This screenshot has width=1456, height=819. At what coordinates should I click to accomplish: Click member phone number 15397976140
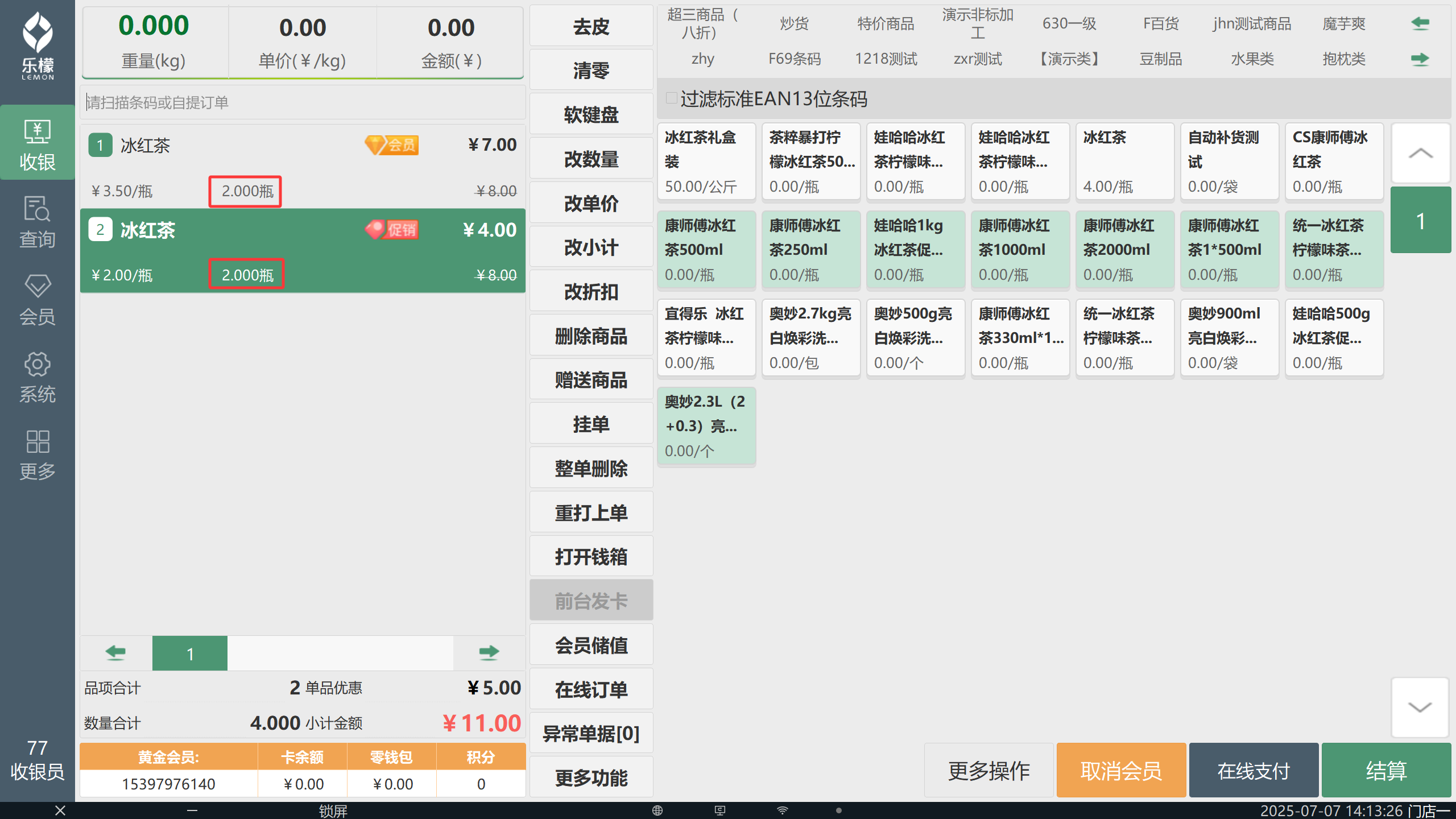(168, 784)
